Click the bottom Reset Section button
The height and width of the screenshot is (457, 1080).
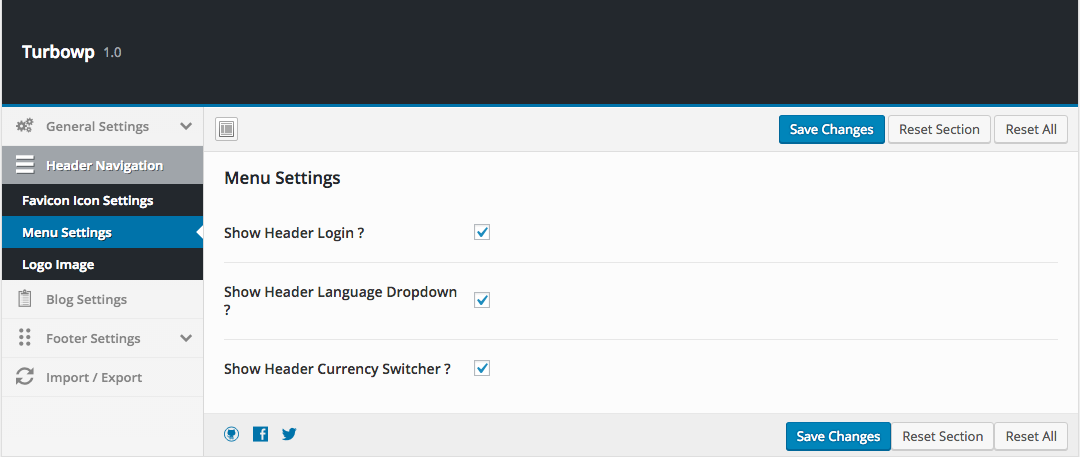[x=942, y=436]
